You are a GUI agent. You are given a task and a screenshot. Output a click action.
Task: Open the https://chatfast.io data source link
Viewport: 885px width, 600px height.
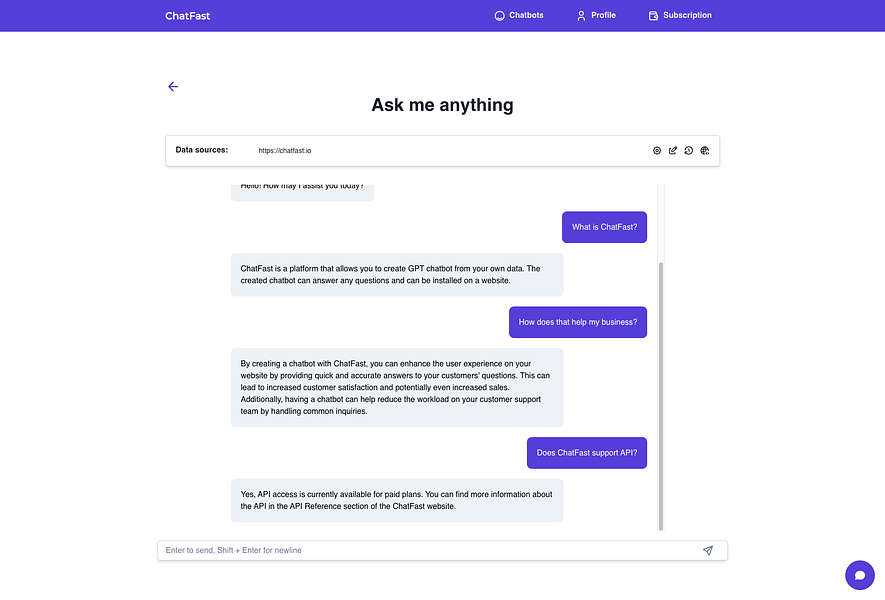[x=285, y=150]
